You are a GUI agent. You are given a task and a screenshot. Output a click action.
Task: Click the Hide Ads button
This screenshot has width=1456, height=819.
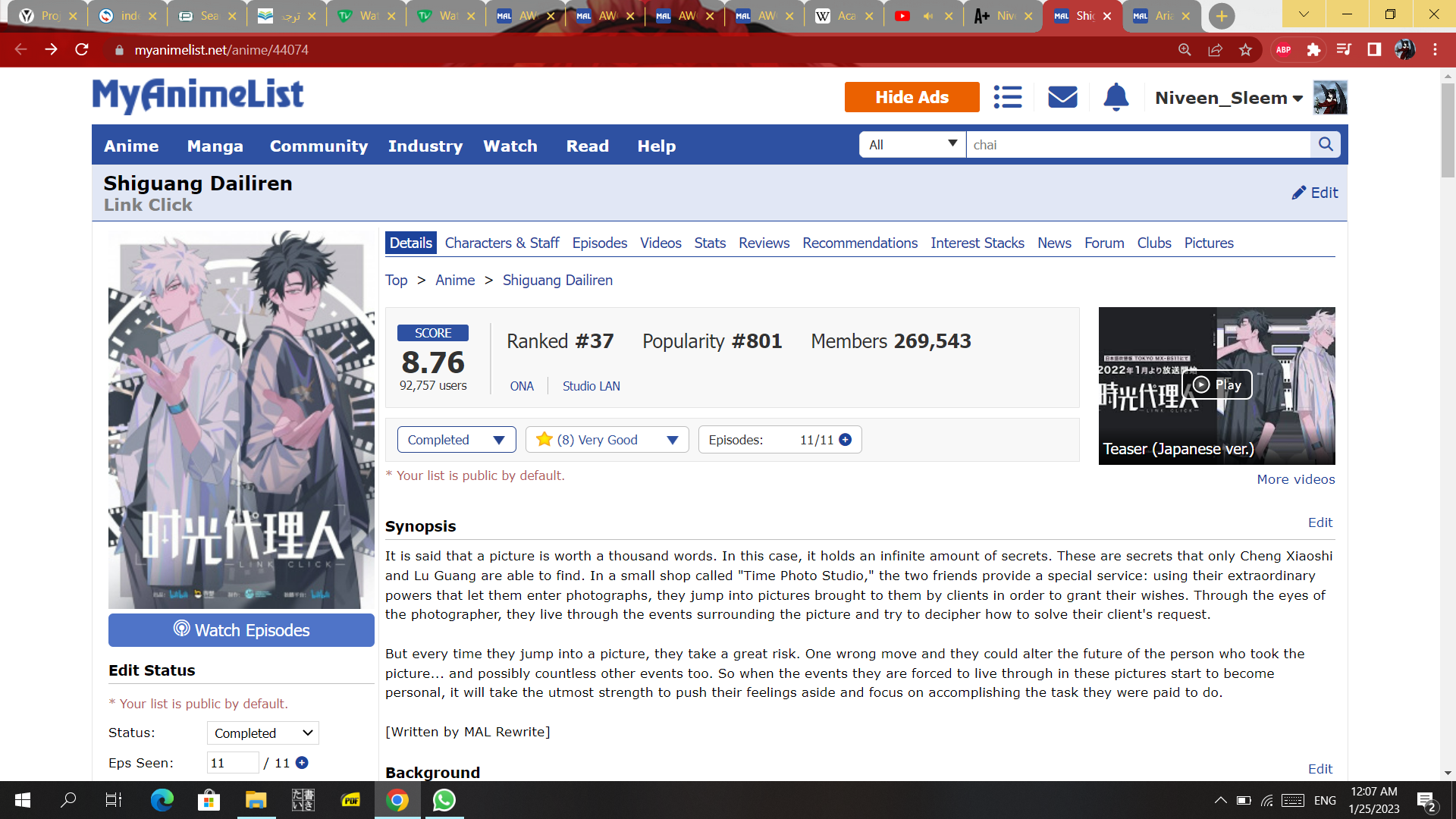point(912,97)
